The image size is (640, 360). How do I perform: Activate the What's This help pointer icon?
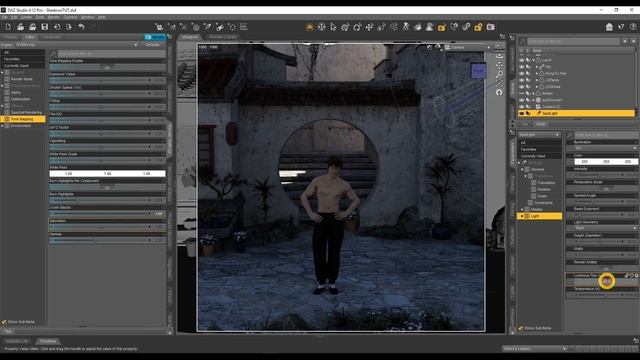coord(621,27)
